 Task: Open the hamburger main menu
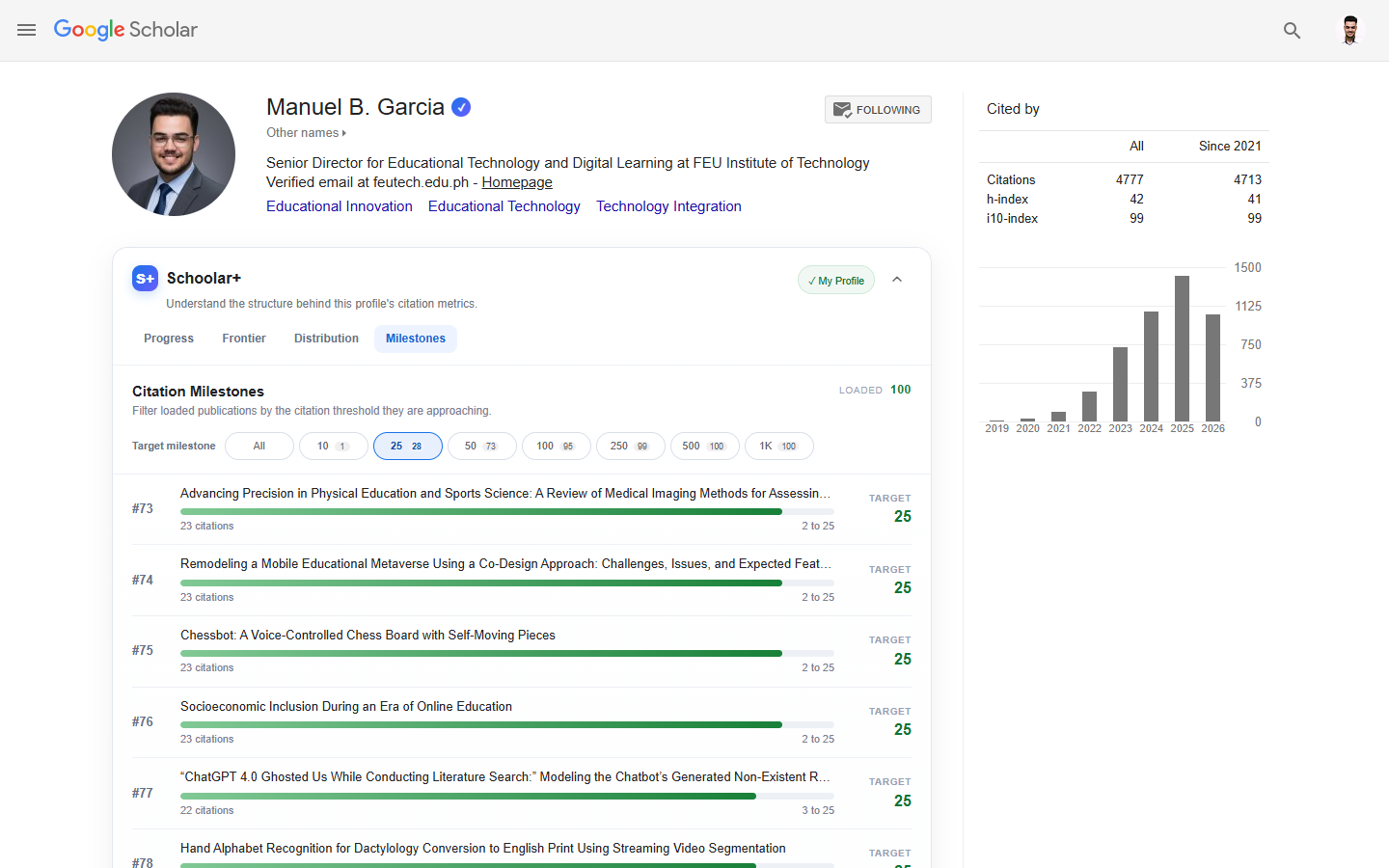pyautogui.click(x=26, y=30)
